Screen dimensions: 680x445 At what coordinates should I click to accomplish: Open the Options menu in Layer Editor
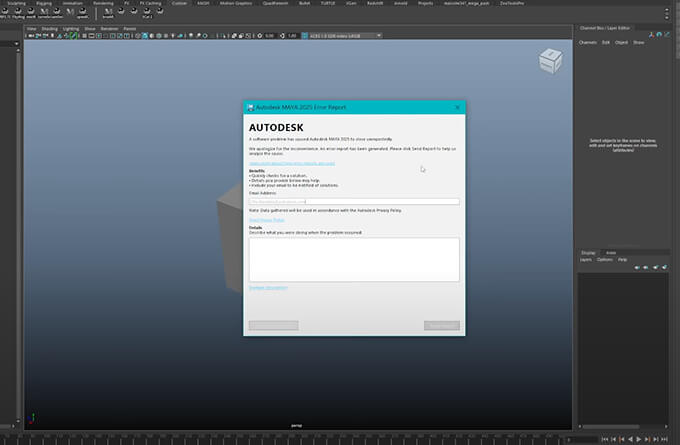(x=604, y=259)
